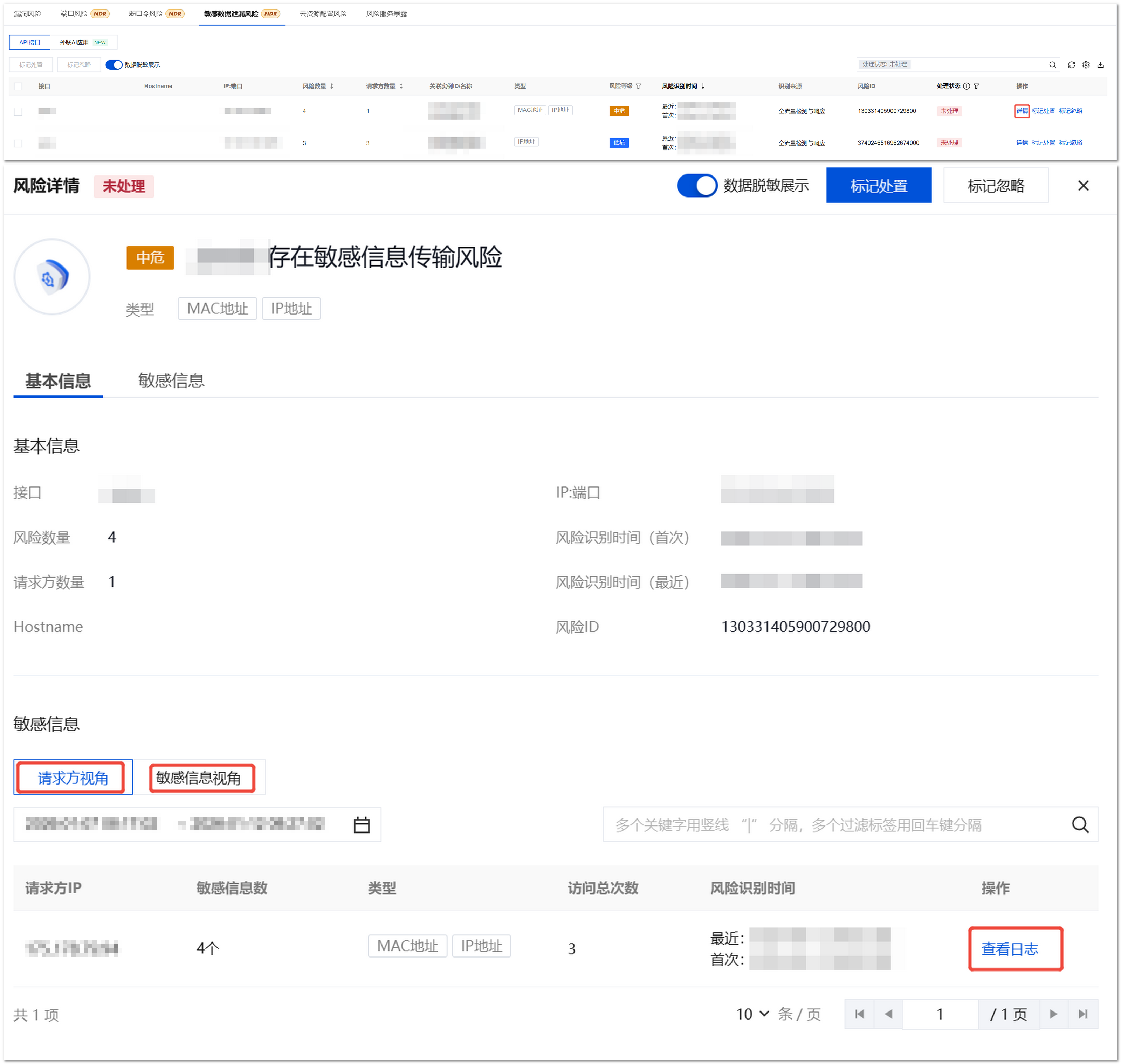Open the 处理状态 column filter funnel

click(976, 86)
